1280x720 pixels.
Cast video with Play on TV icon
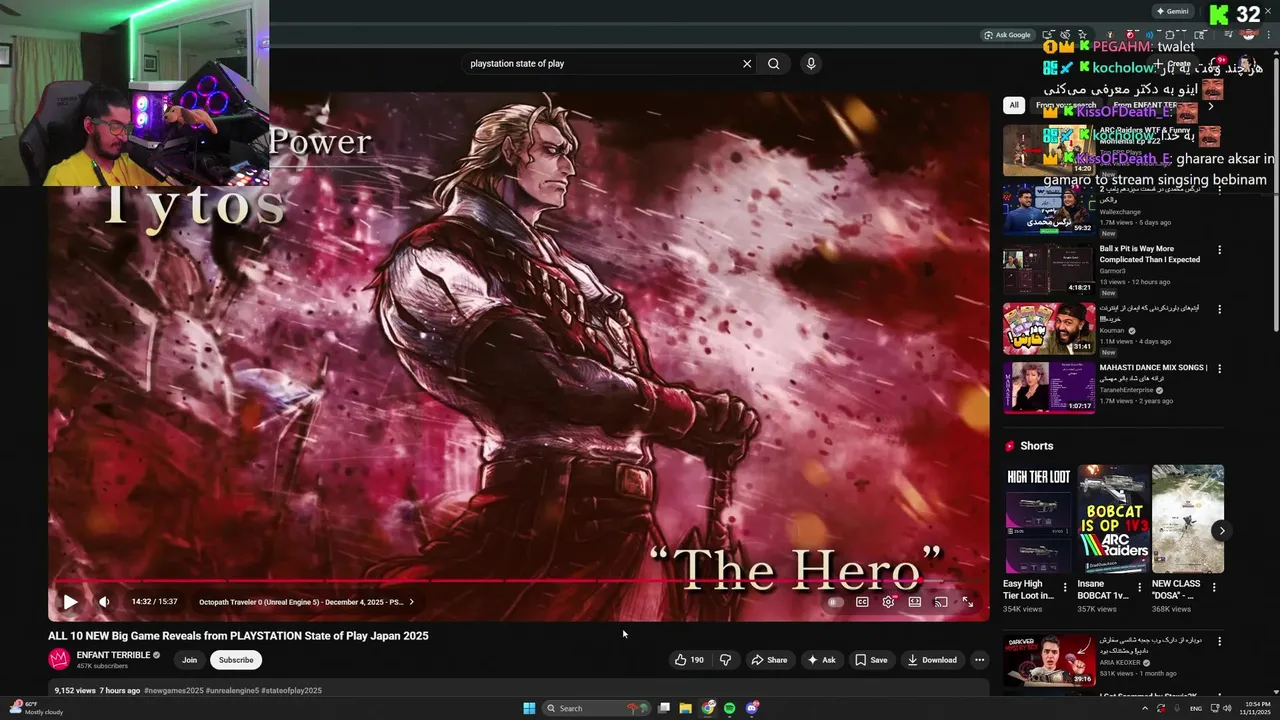(941, 602)
